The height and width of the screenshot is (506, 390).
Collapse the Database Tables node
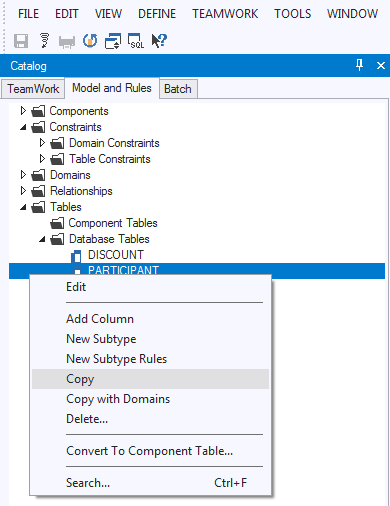42,239
